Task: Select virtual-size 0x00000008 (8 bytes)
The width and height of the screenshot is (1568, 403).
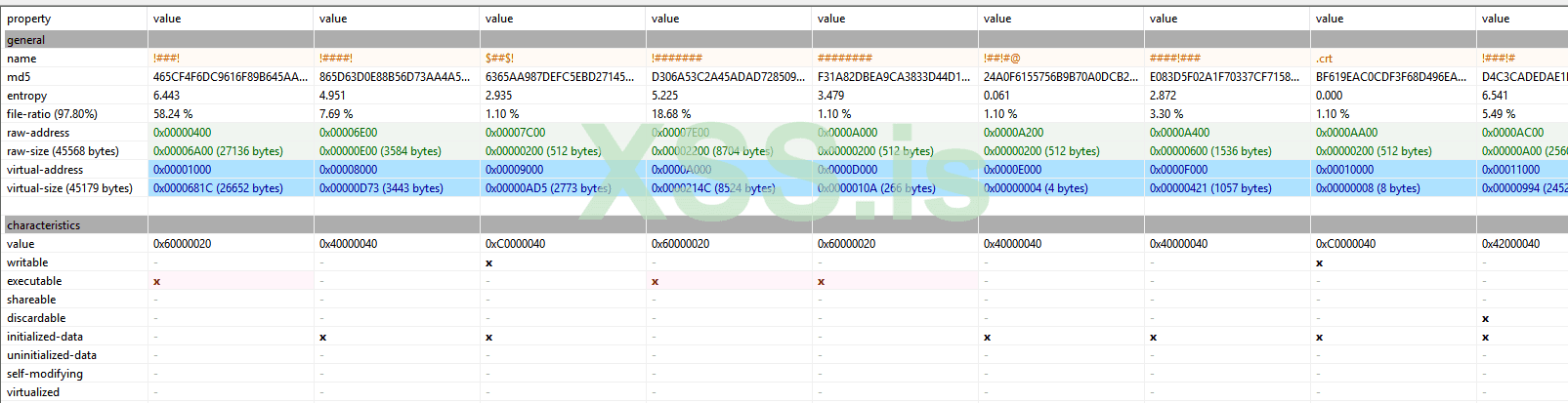Action: [x=1368, y=188]
